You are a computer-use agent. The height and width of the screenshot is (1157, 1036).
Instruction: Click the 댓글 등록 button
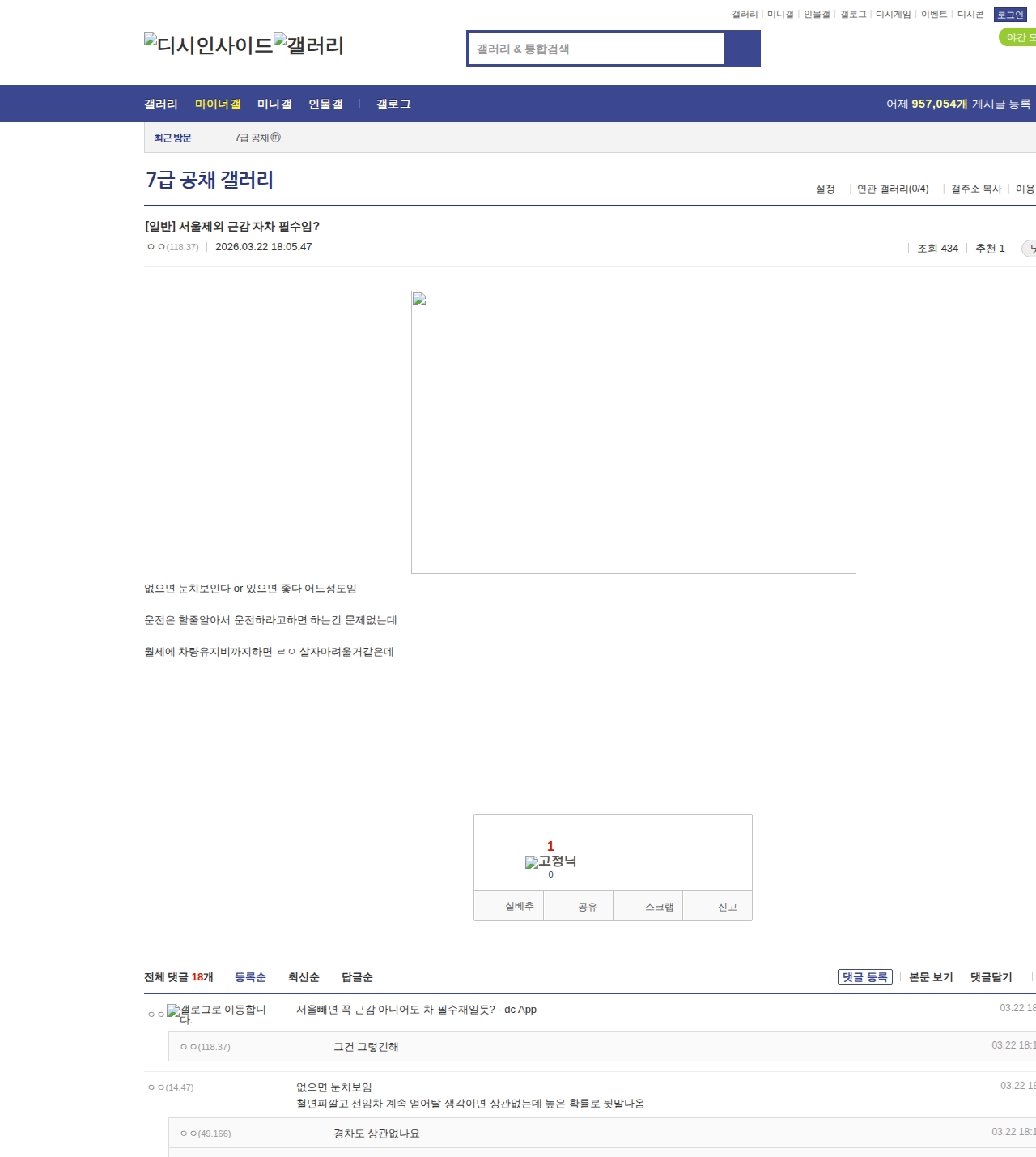click(865, 977)
